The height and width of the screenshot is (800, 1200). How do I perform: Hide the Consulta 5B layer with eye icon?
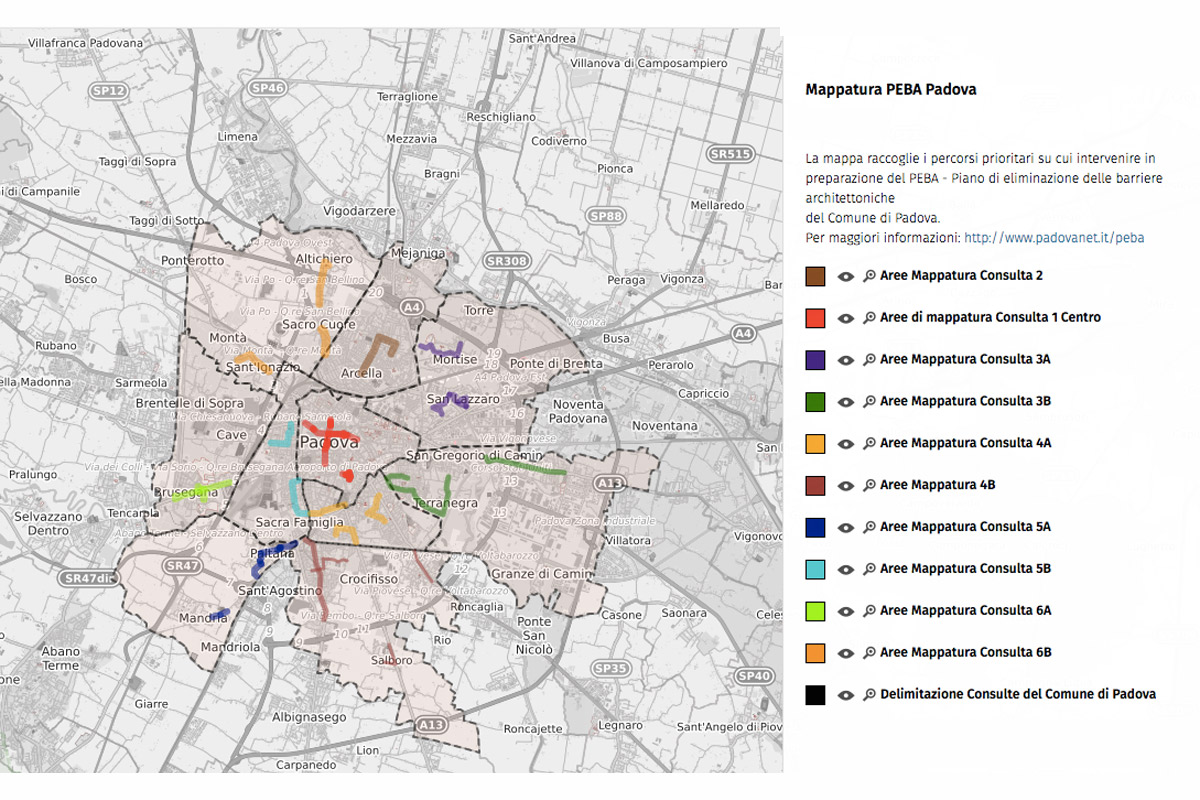tap(846, 569)
